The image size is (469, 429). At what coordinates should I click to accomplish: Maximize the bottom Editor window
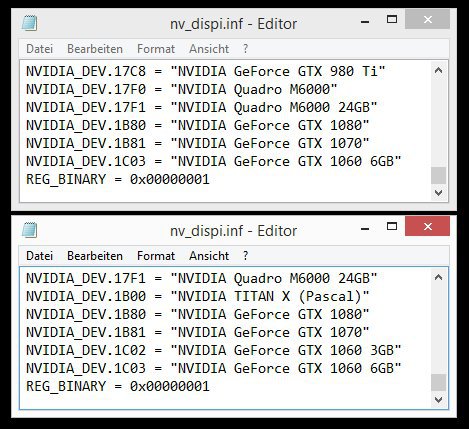(x=392, y=226)
